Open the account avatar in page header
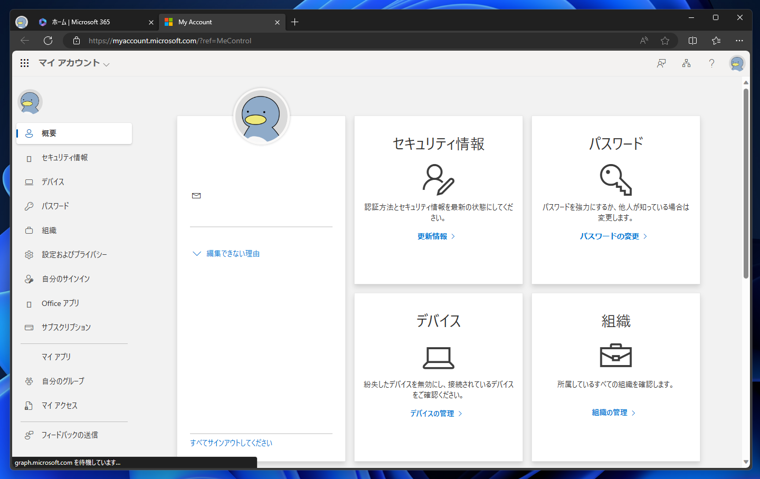Screen dimensions: 760x479 [737, 63]
